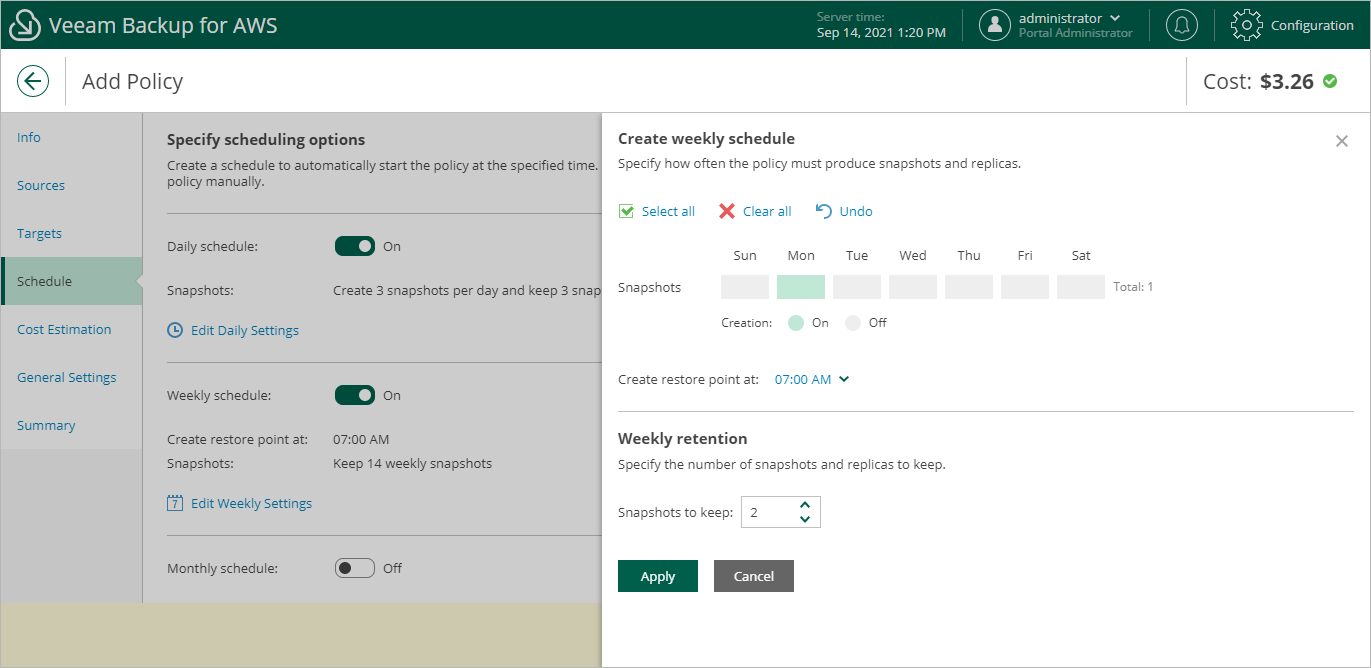Toggle the Sunday snapshot cell
The height and width of the screenshot is (668, 1371).
coord(745,287)
